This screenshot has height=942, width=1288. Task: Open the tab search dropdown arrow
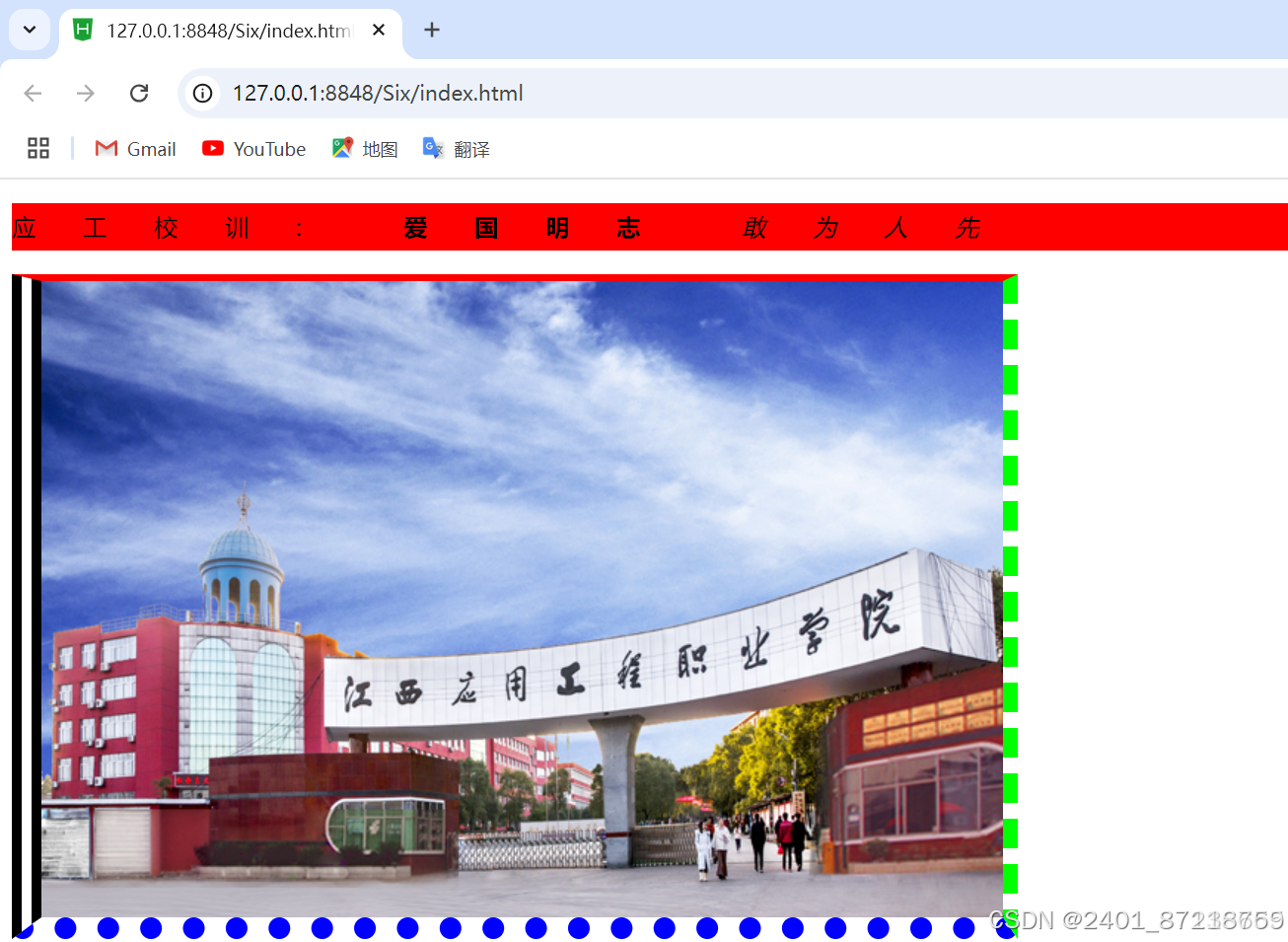[30, 30]
